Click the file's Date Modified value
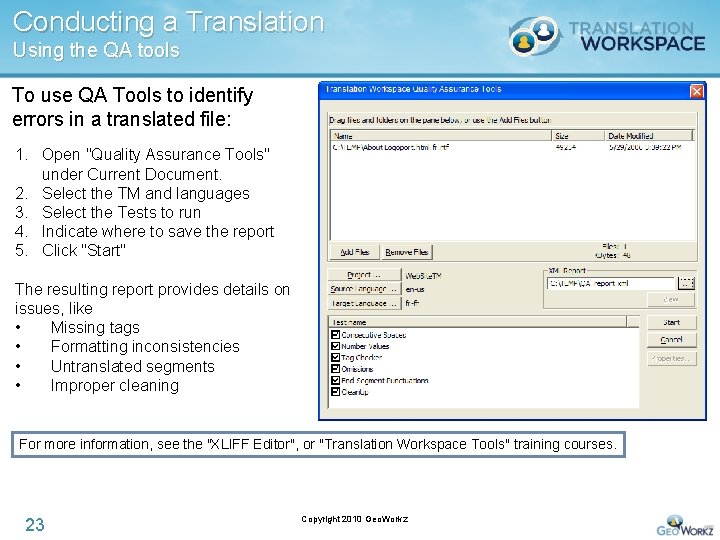This screenshot has height=540, width=720. 645,147
